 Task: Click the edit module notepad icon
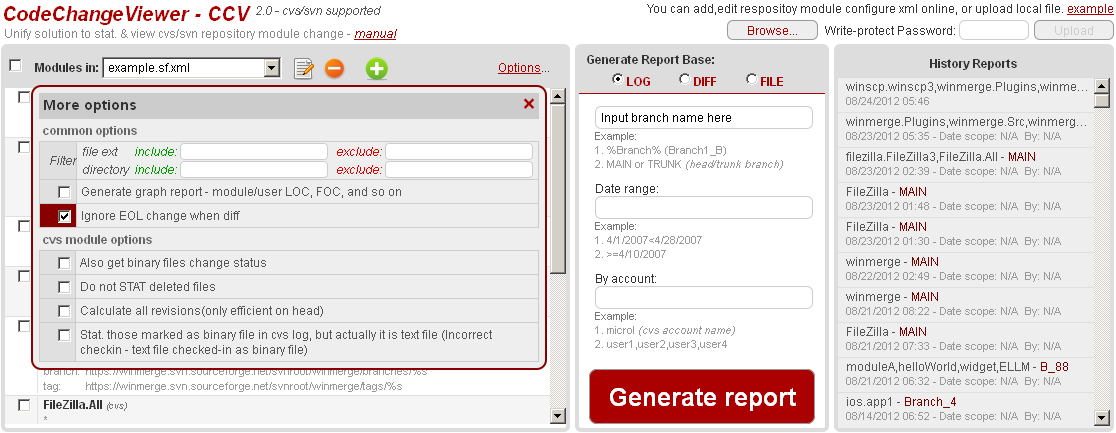tap(304, 68)
